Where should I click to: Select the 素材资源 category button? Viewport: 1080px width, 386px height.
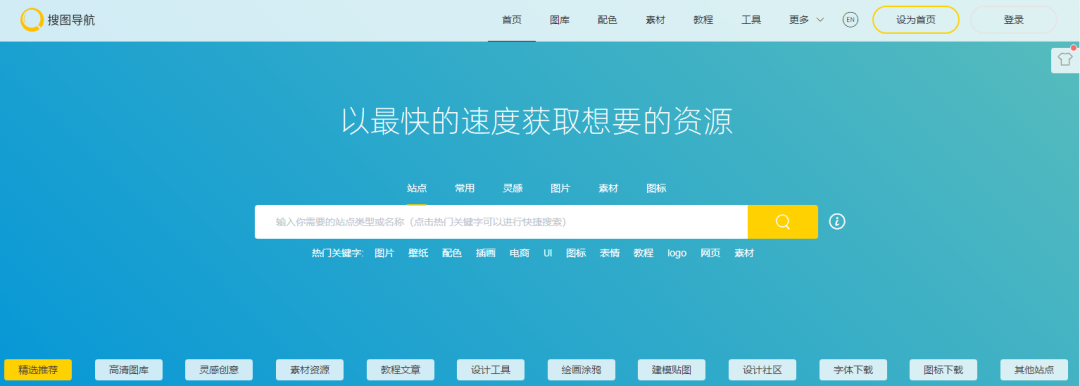(310, 370)
